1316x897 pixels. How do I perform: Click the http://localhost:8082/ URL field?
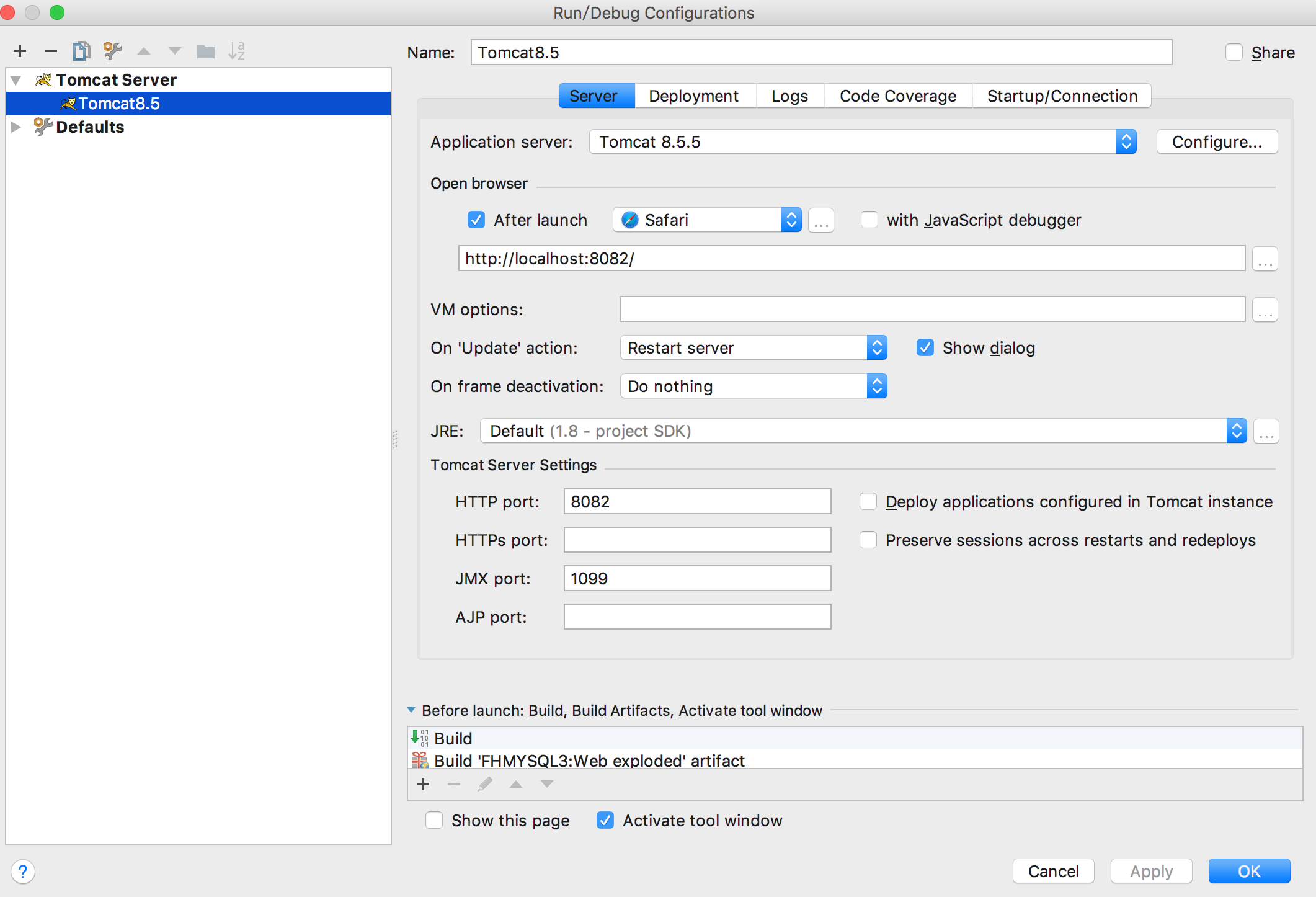point(851,259)
